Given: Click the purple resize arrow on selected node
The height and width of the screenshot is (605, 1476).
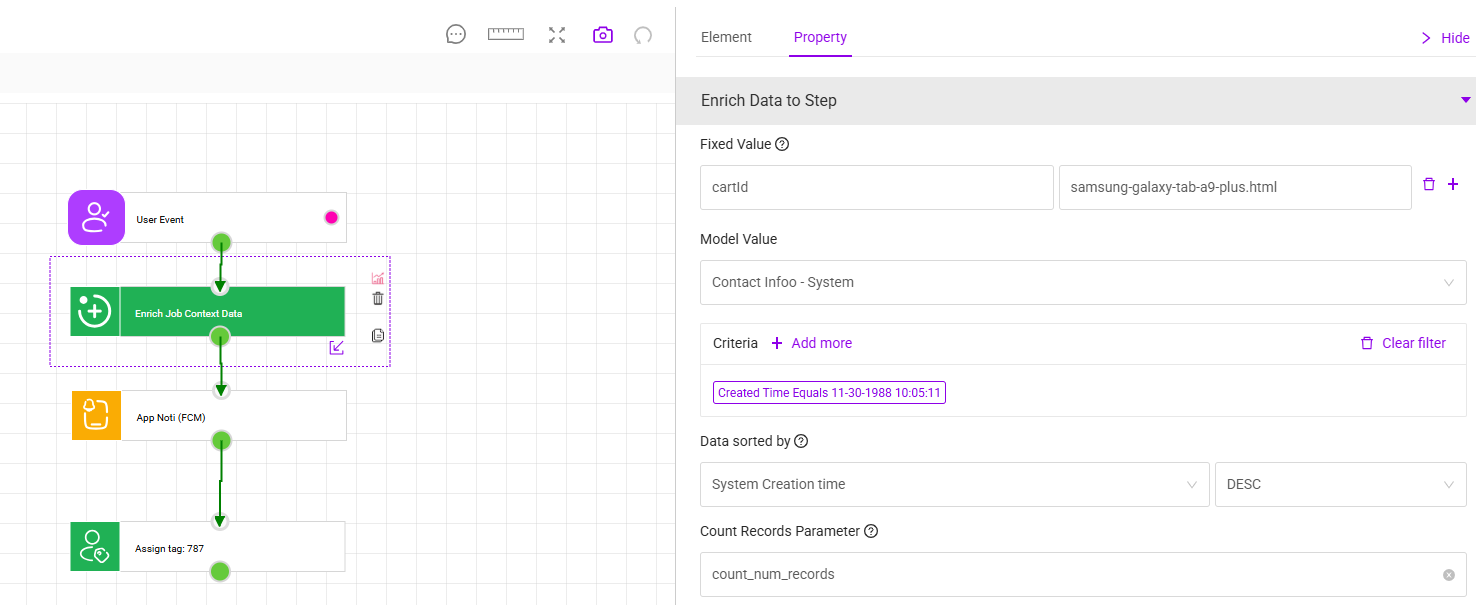Looking at the screenshot, I should point(337,347).
